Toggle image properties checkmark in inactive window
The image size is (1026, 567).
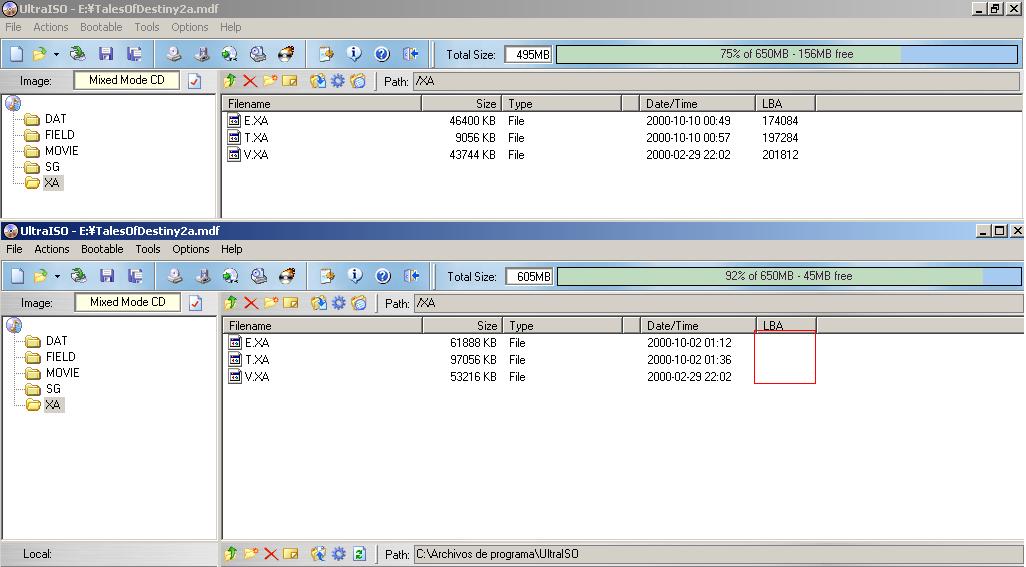194,81
